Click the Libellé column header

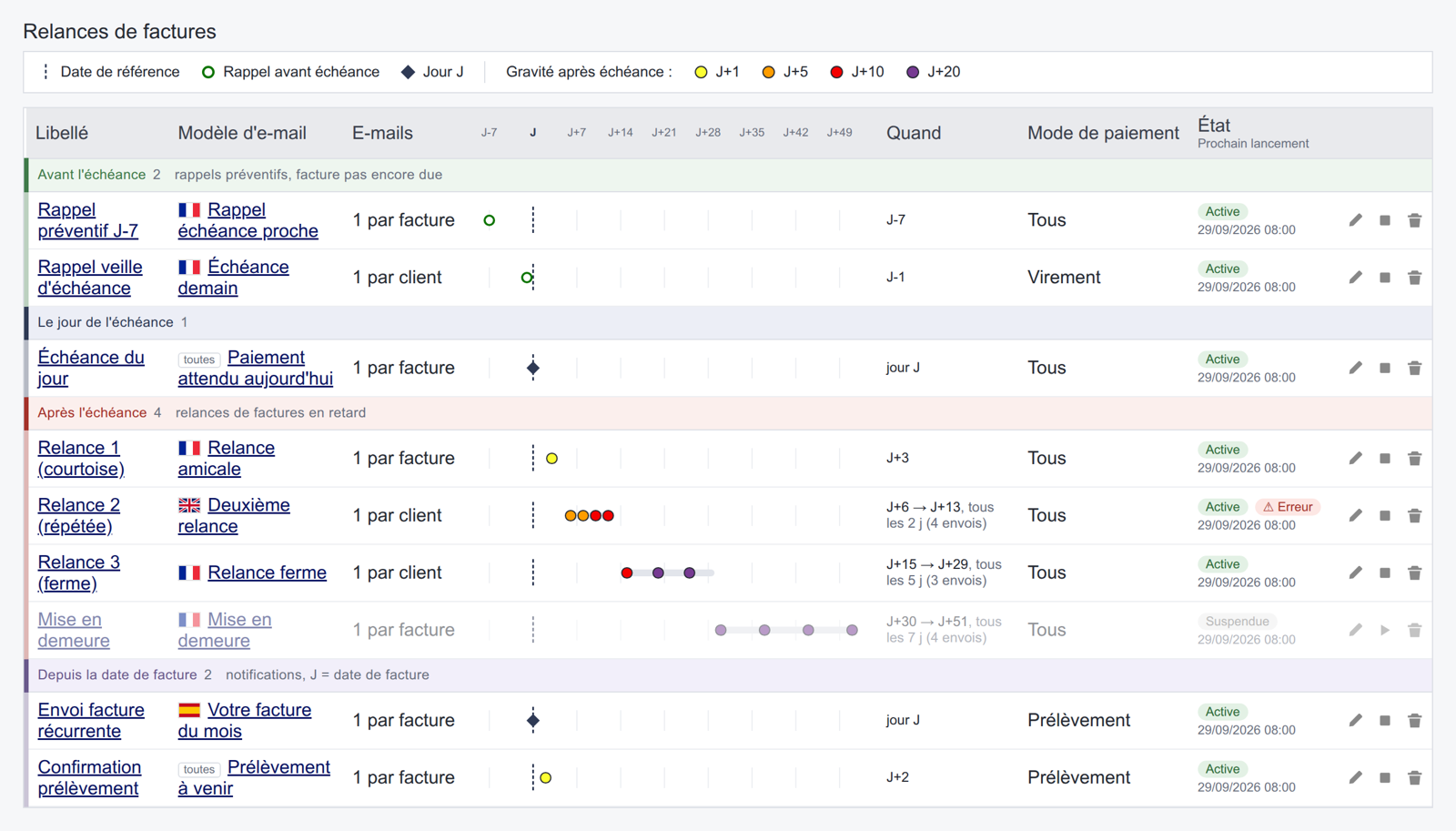[x=62, y=133]
